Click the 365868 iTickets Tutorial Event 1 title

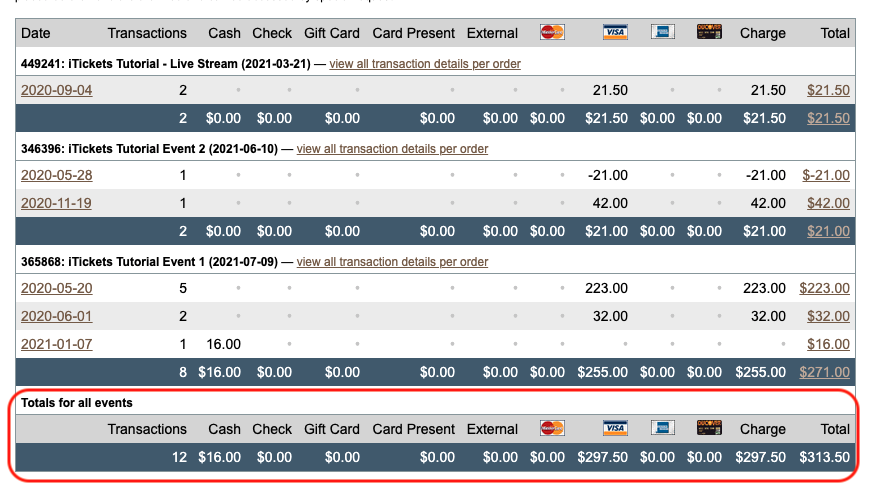150,262
